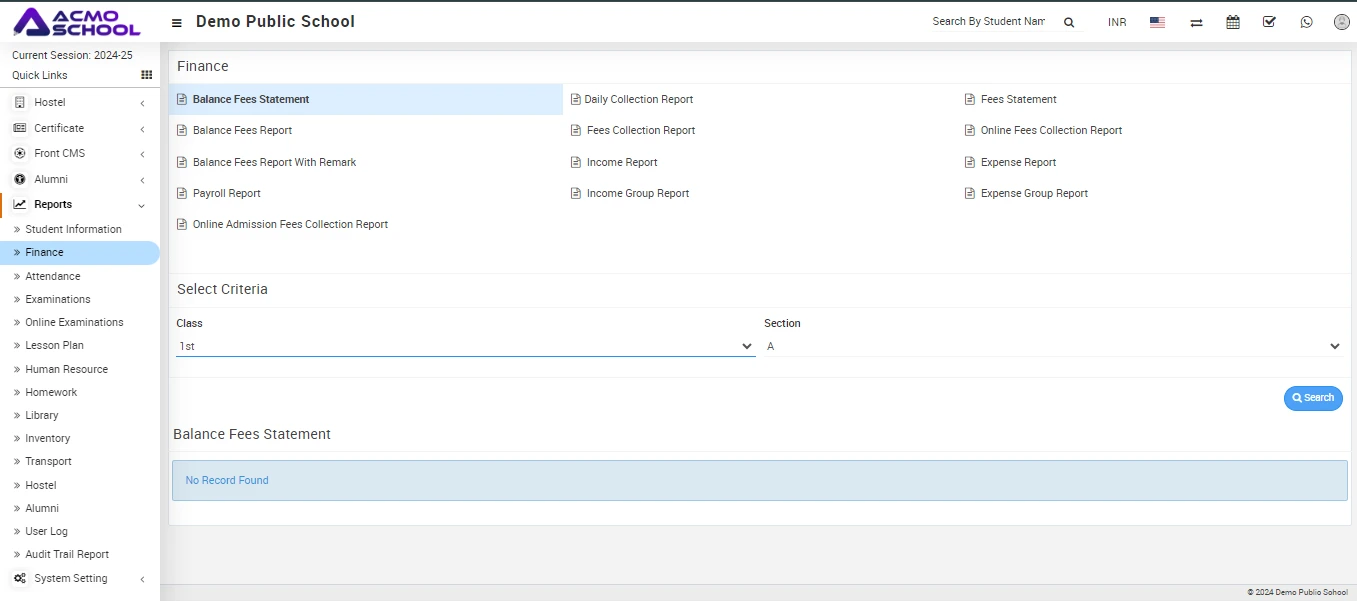Expand the System Setting menu
This screenshot has width=1357, height=601.
click(x=79, y=578)
